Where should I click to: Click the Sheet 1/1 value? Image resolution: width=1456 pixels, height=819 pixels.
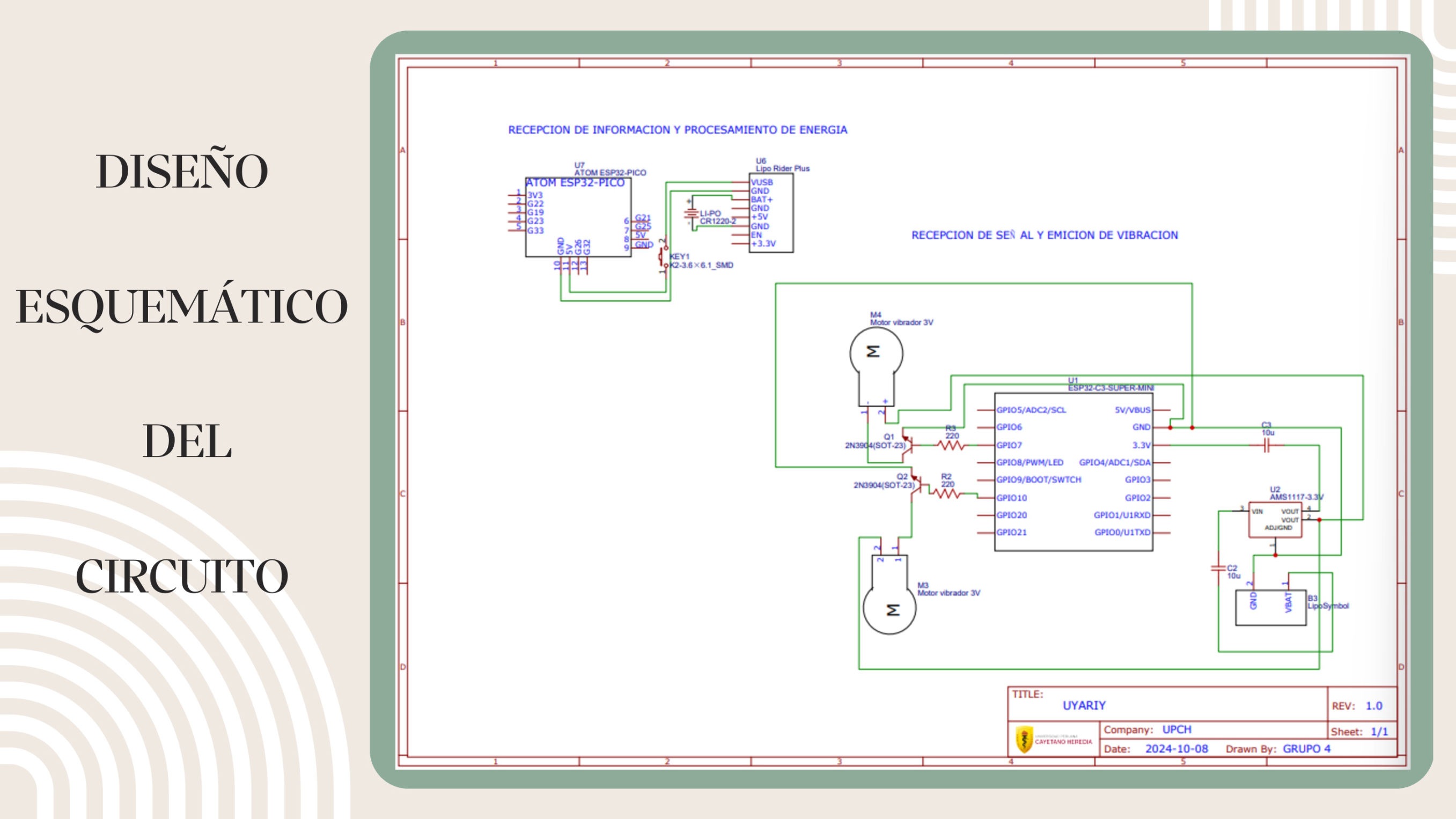(1379, 732)
